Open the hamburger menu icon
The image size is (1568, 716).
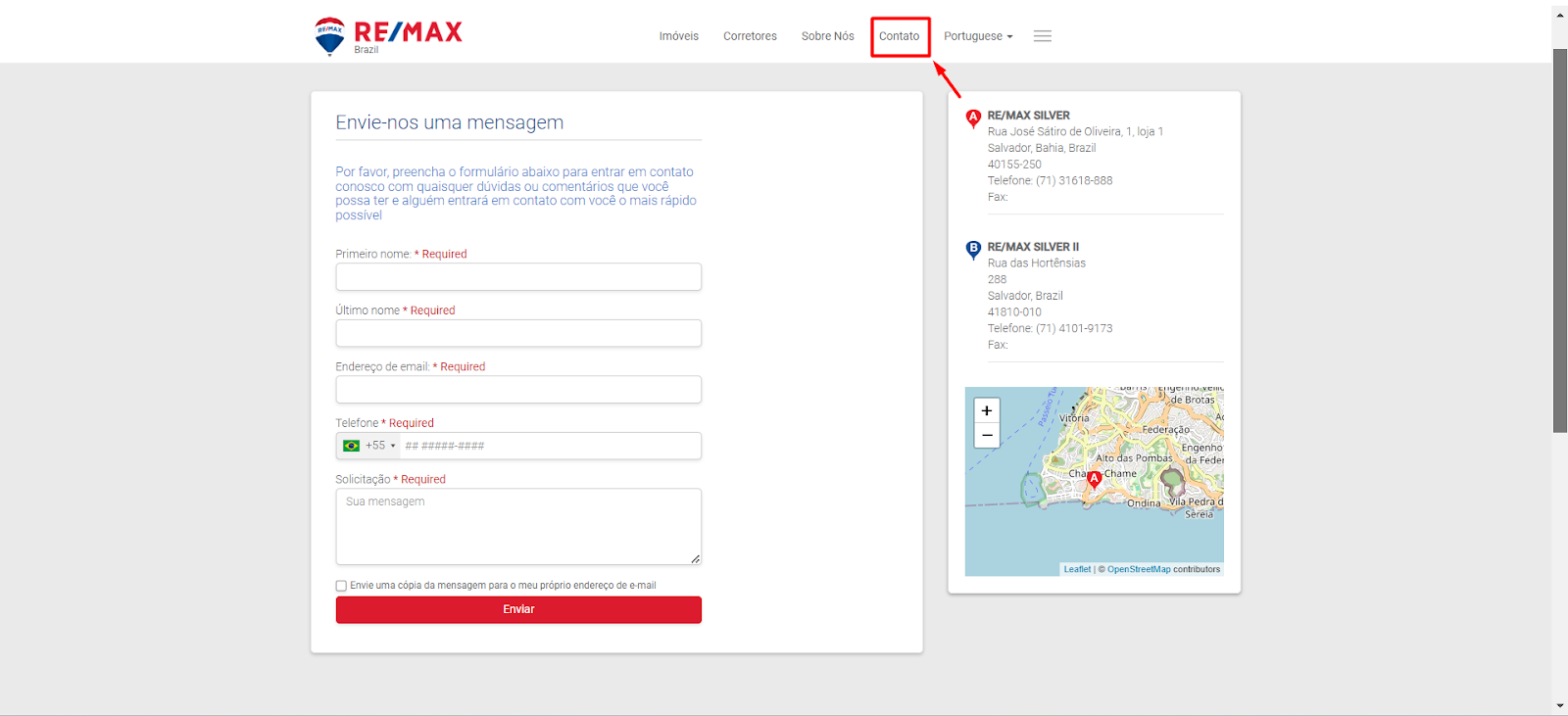[x=1043, y=36]
